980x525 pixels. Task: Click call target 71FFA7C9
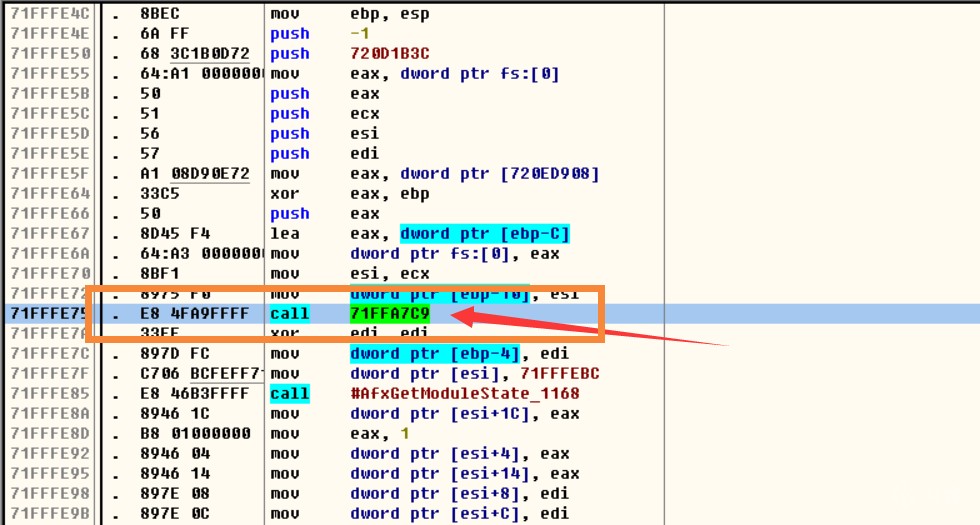pyautogui.click(x=390, y=313)
